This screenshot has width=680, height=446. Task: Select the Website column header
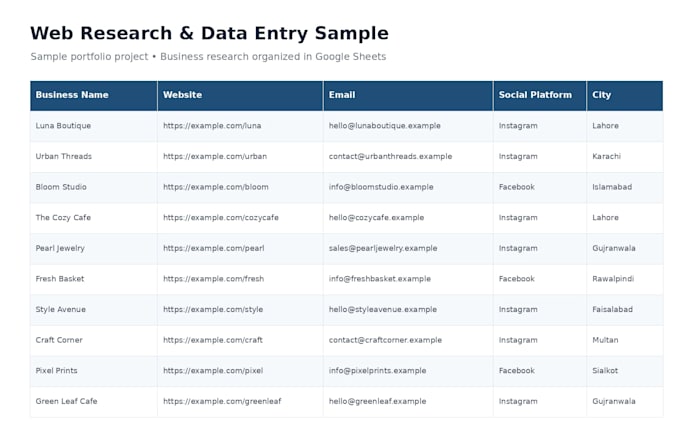click(x=240, y=95)
